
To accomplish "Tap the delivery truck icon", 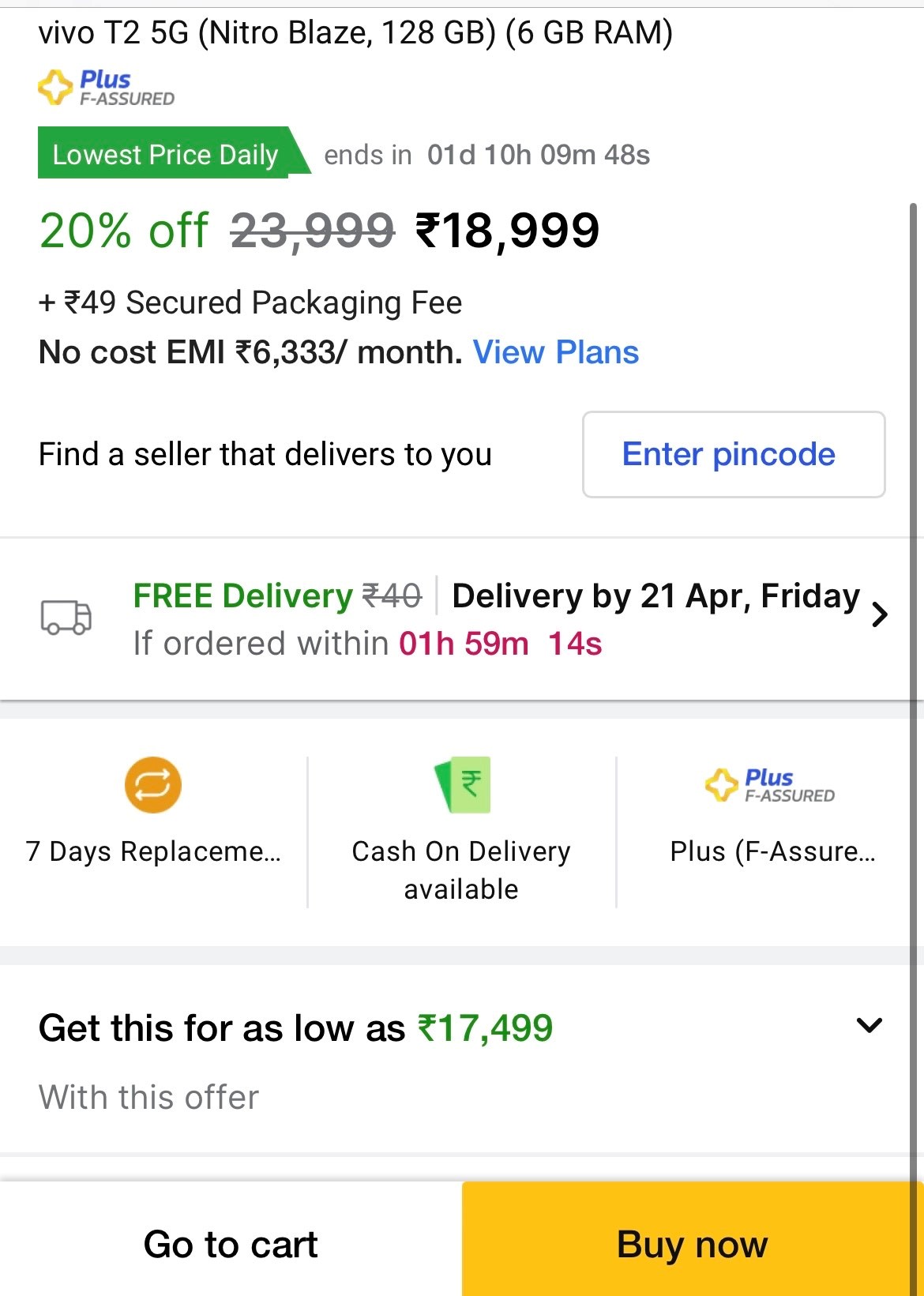I will [66, 617].
